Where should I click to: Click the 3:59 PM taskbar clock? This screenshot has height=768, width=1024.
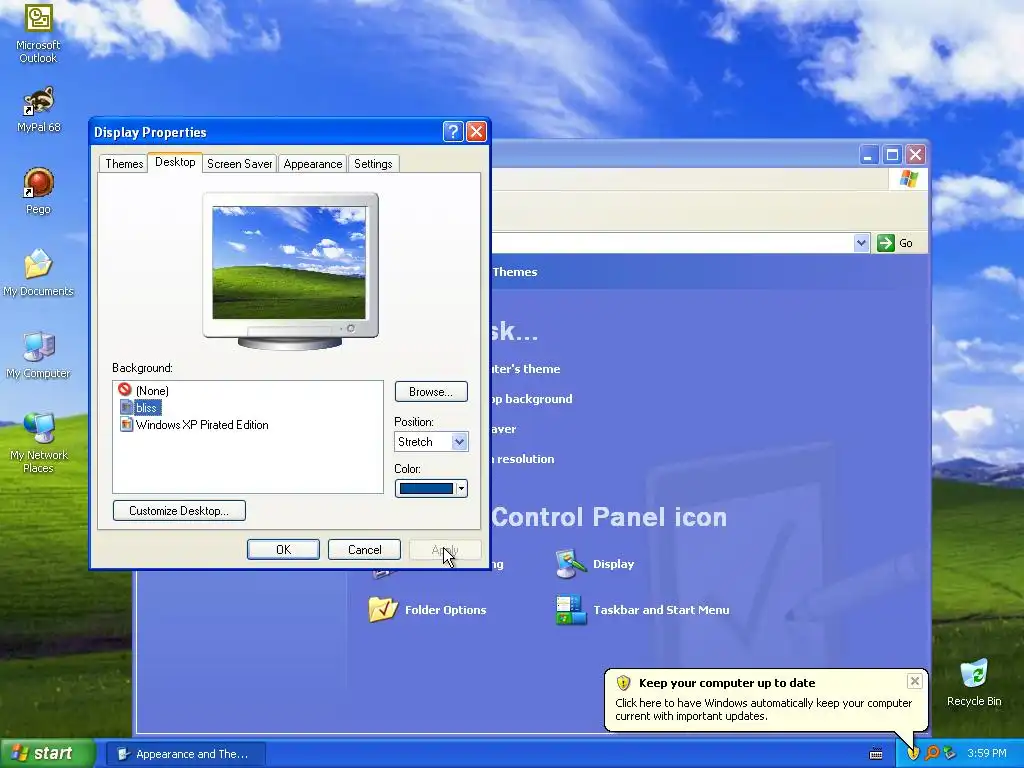pyautogui.click(x=986, y=754)
